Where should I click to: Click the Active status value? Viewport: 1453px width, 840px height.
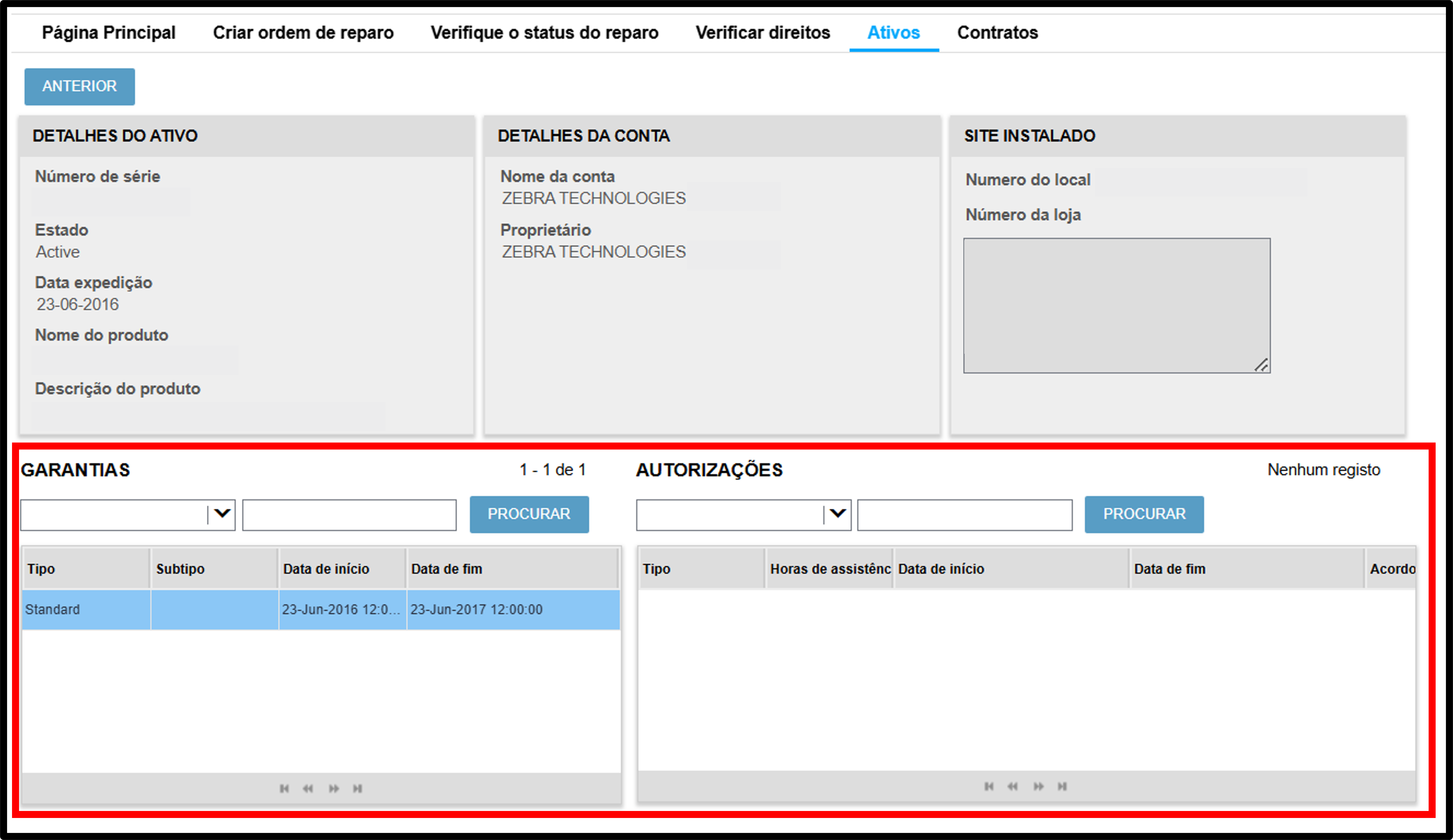pos(58,251)
